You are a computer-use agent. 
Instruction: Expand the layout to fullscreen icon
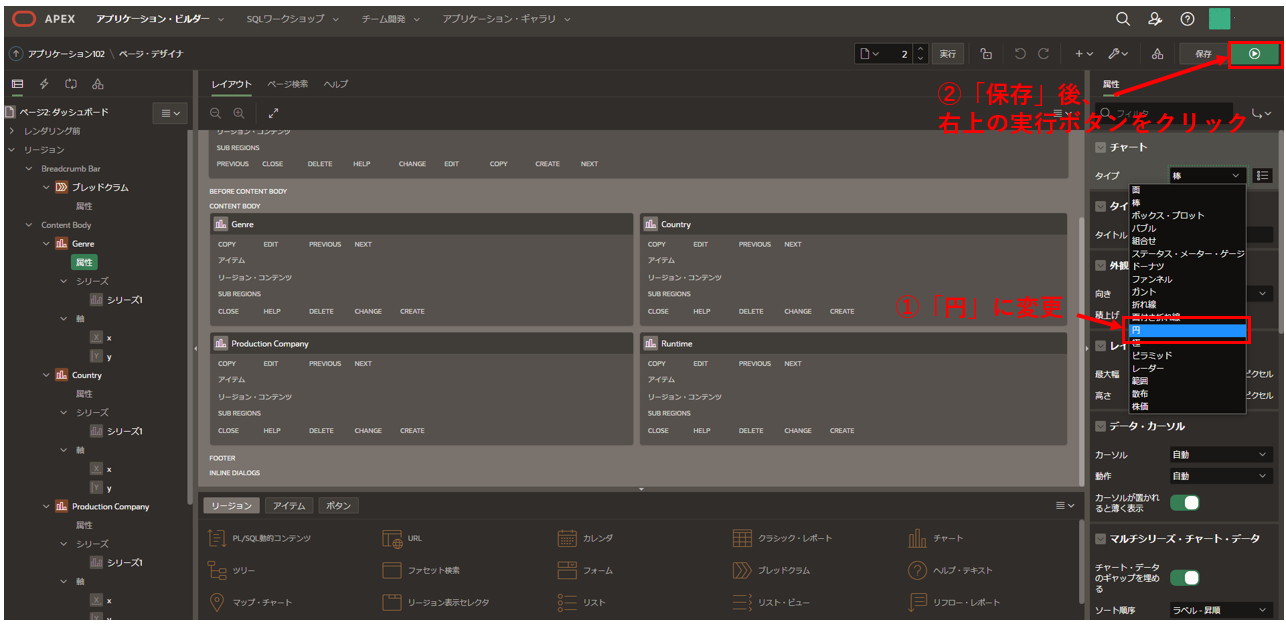click(x=273, y=113)
